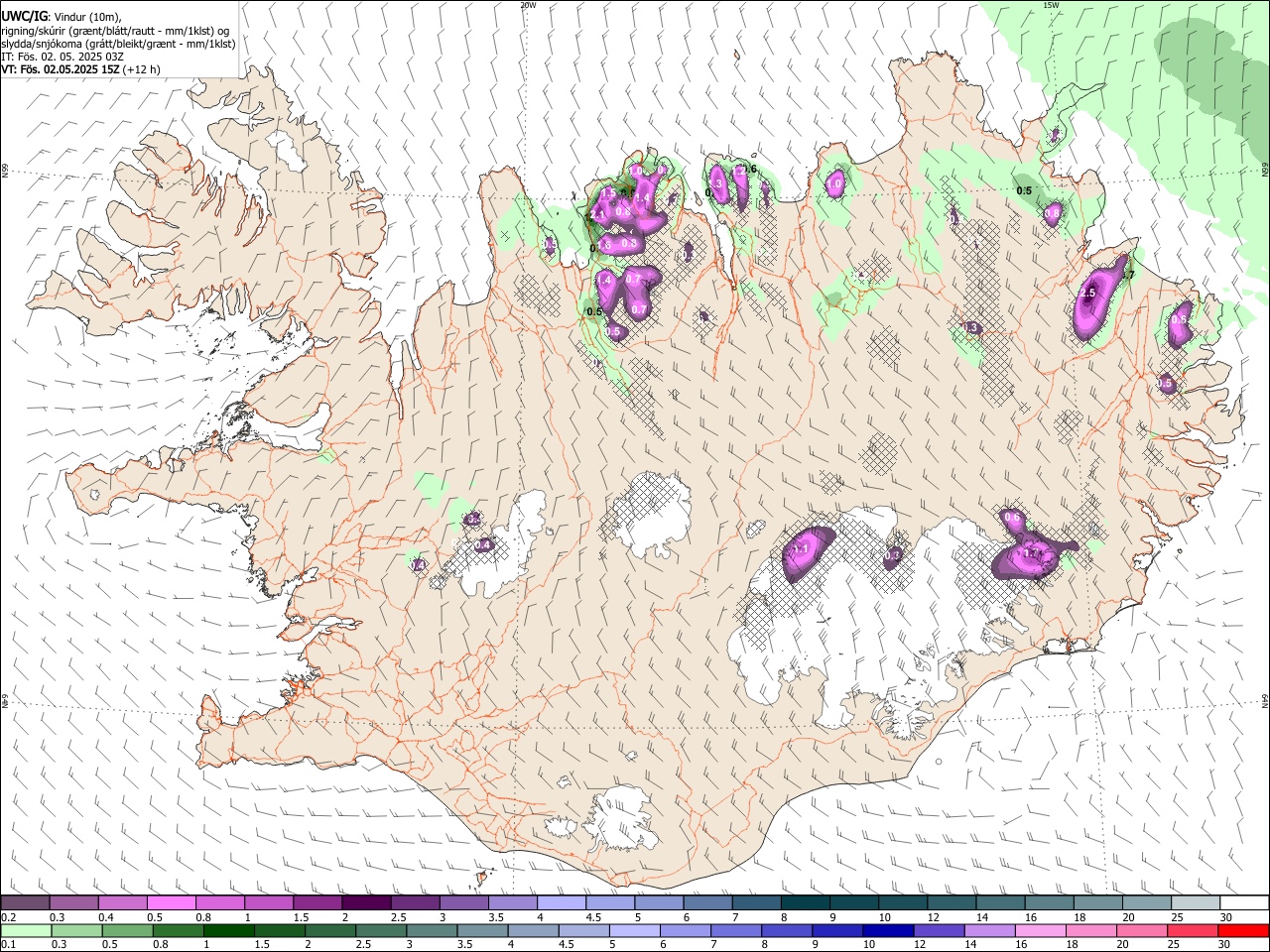
Task: Click the top-row legend swatch starting at 0.2
Action: [x=25, y=903]
